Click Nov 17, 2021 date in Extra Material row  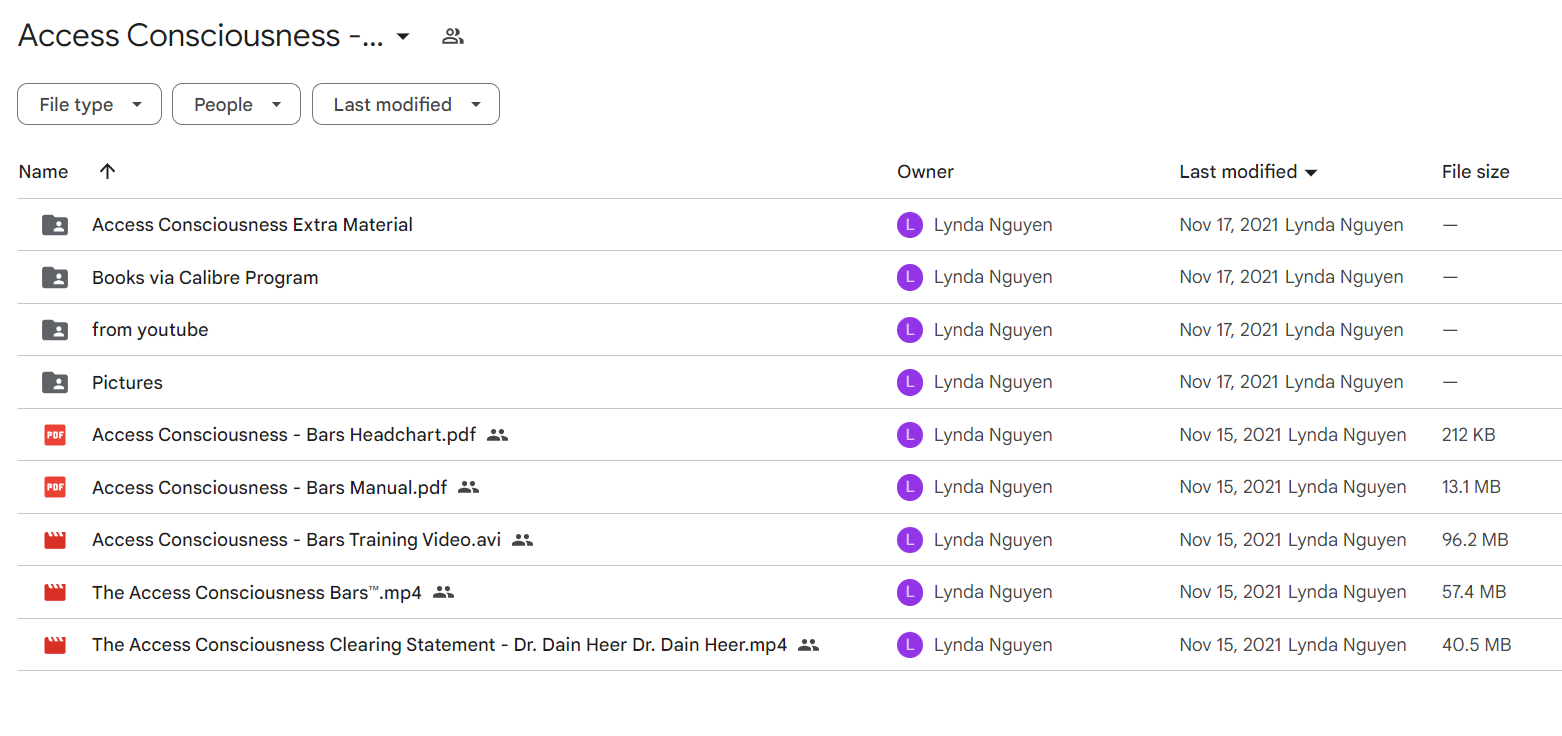[x=1229, y=225]
